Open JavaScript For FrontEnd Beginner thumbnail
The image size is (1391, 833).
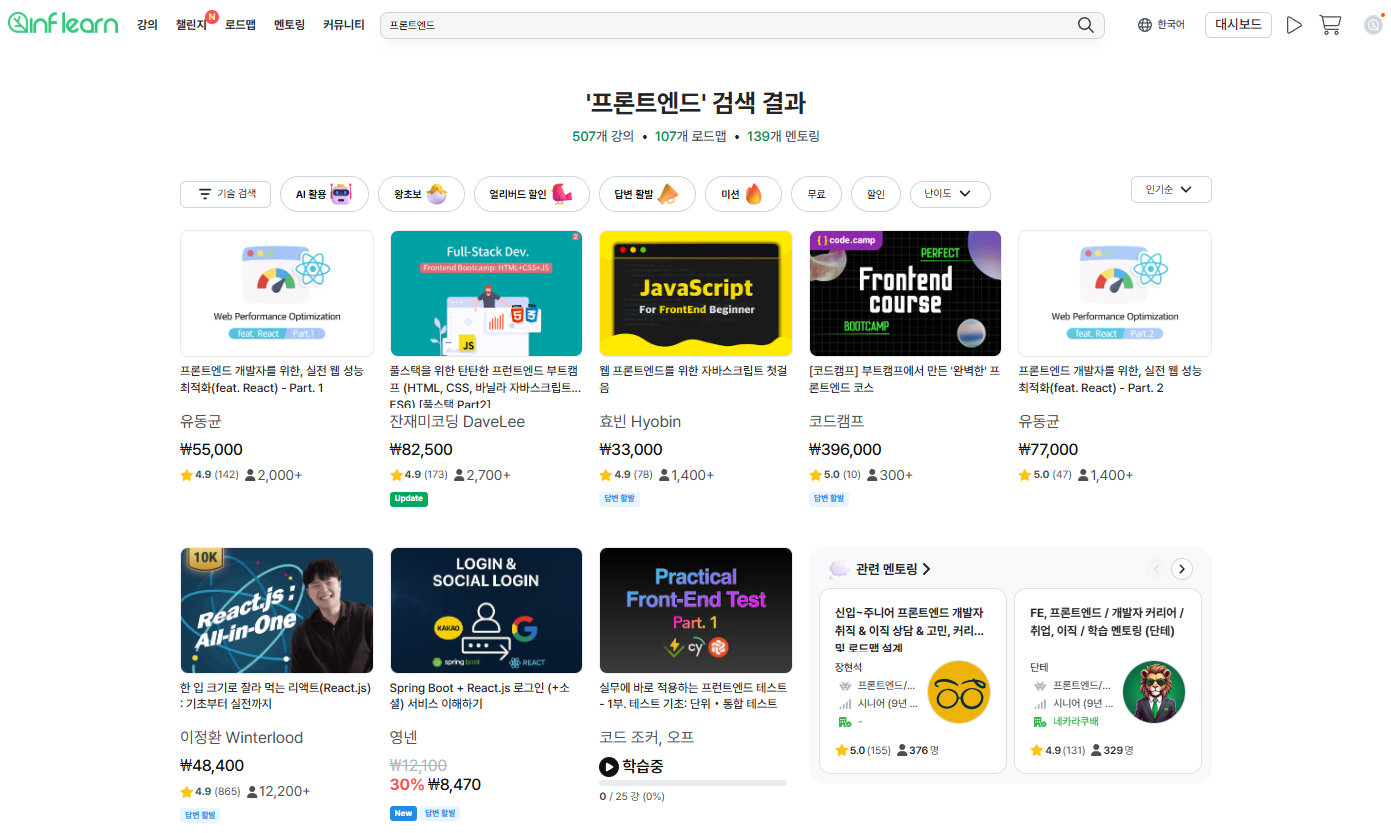point(696,293)
